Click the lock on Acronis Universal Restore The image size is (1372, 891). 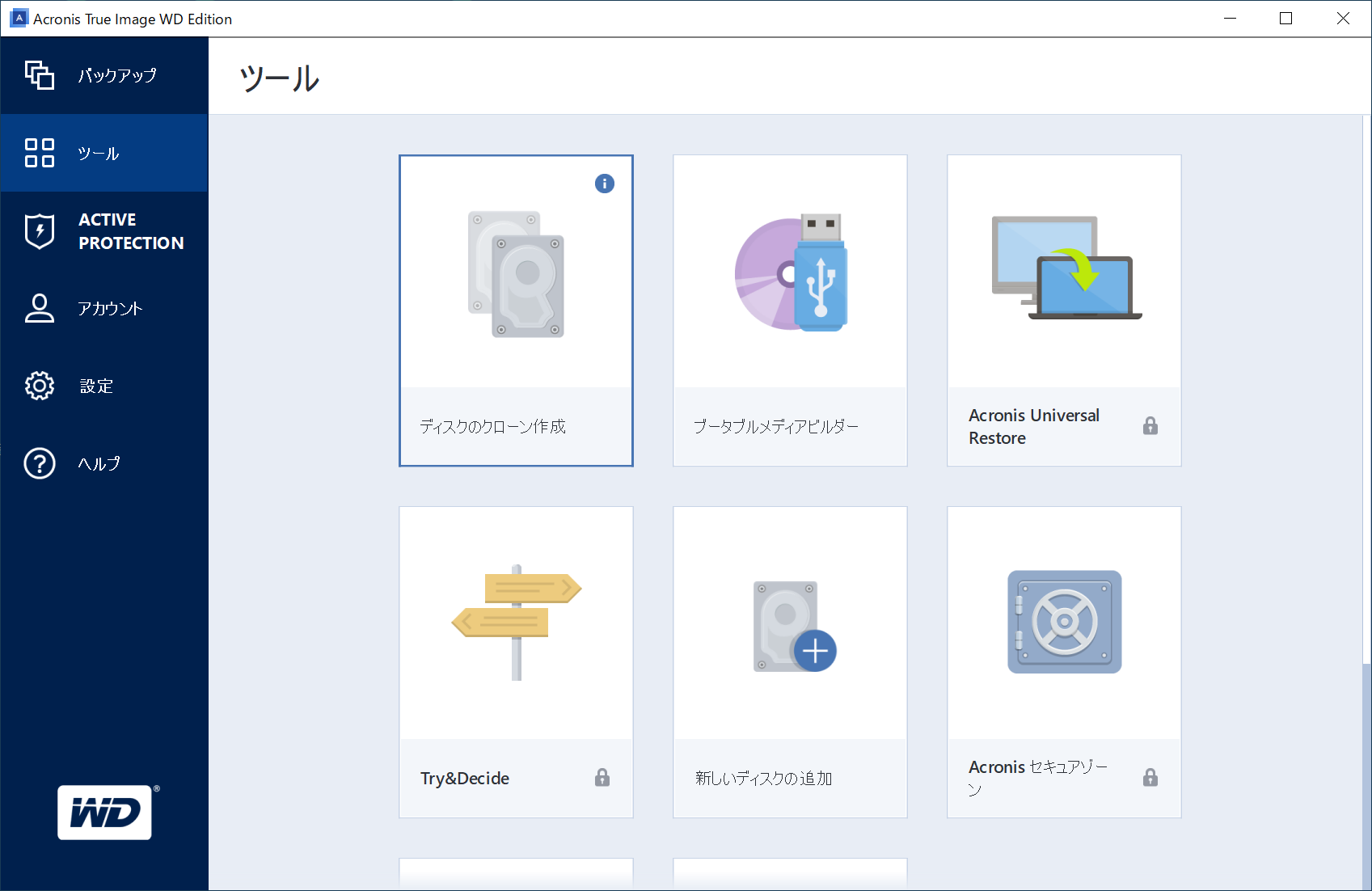point(1151,426)
